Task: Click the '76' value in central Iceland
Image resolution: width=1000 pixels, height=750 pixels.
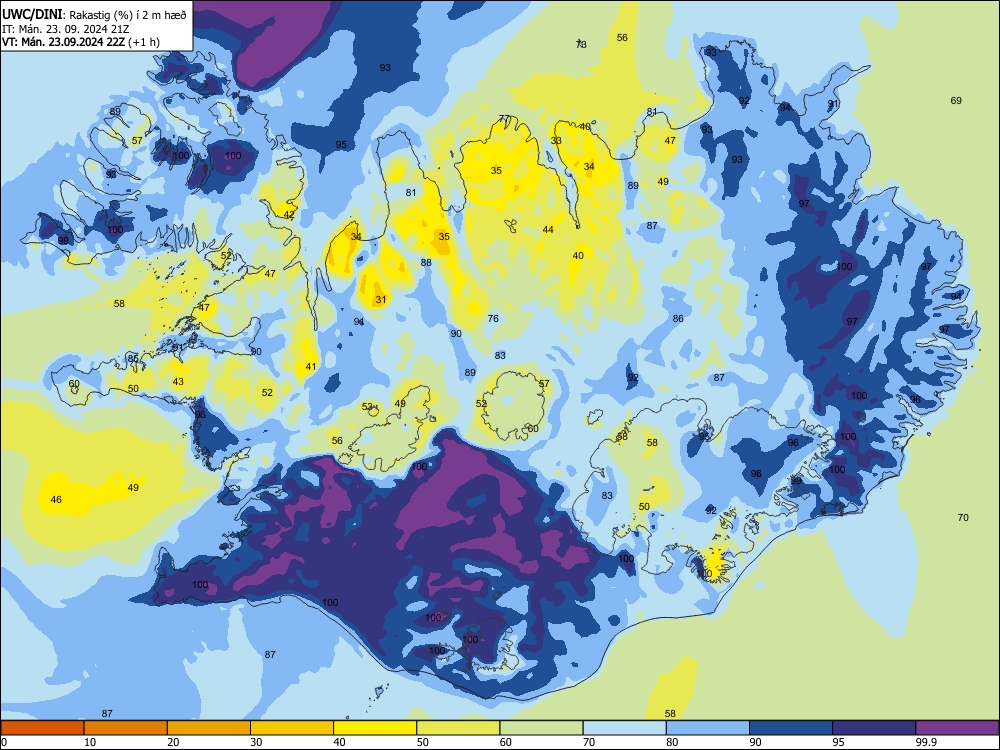Action: 493,318
